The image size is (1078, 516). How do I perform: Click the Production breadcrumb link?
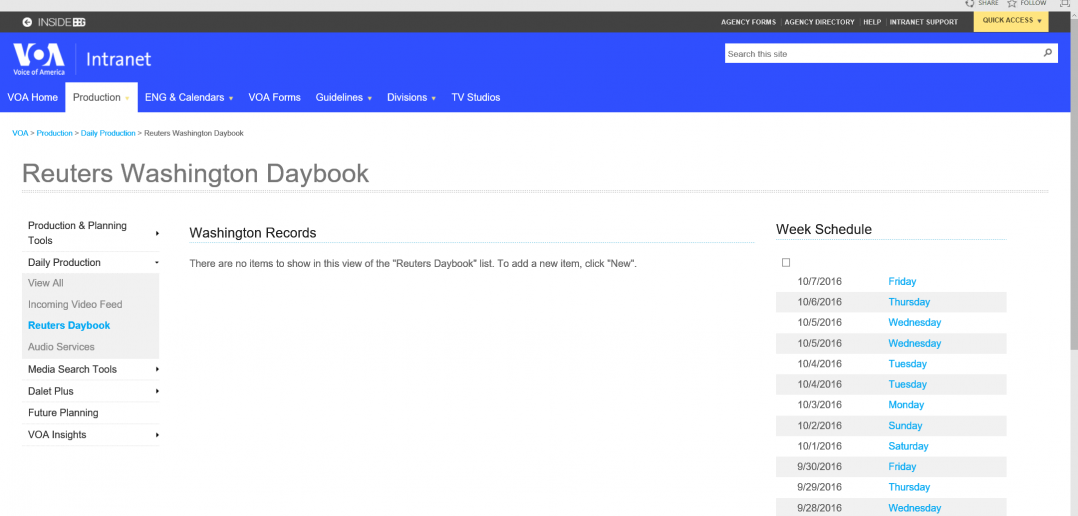click(54, 133)
